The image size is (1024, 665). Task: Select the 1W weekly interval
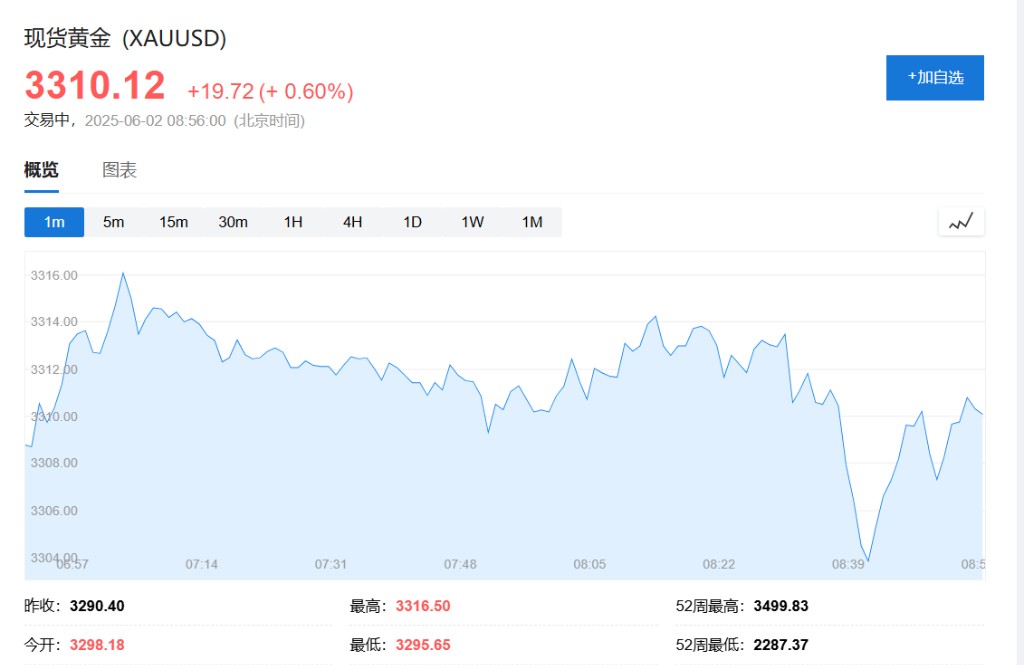click(472, 222)
